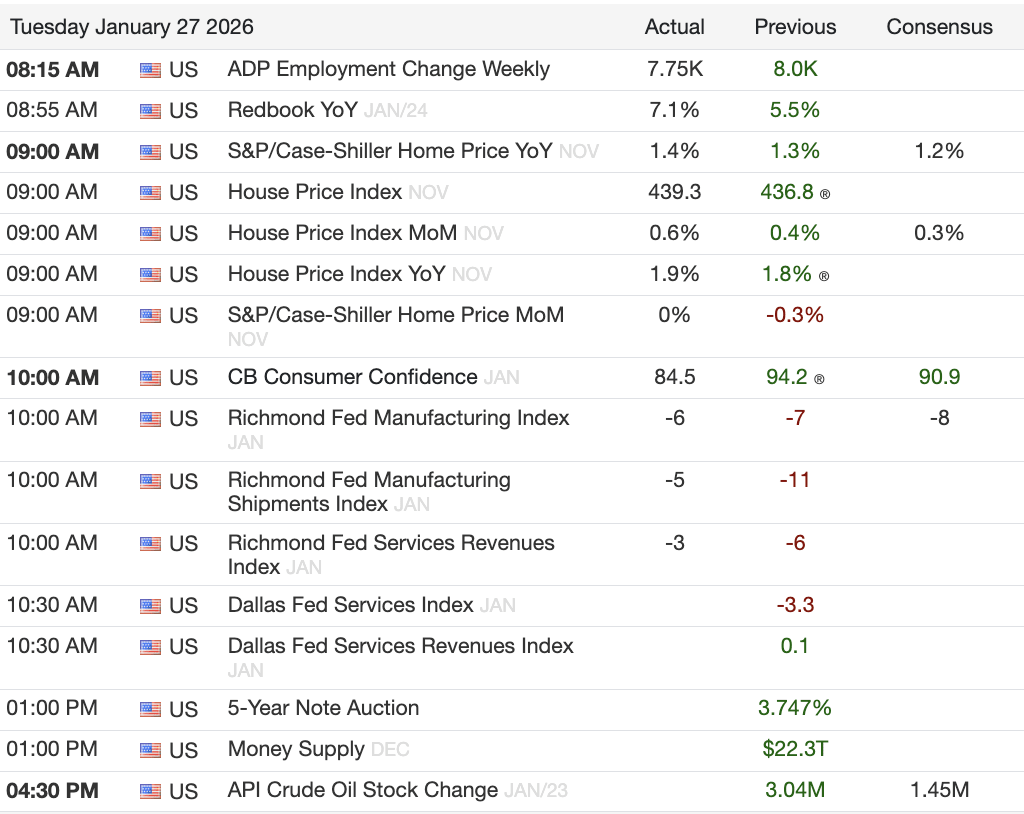View the House Price Index MoM event

(342, 233)
